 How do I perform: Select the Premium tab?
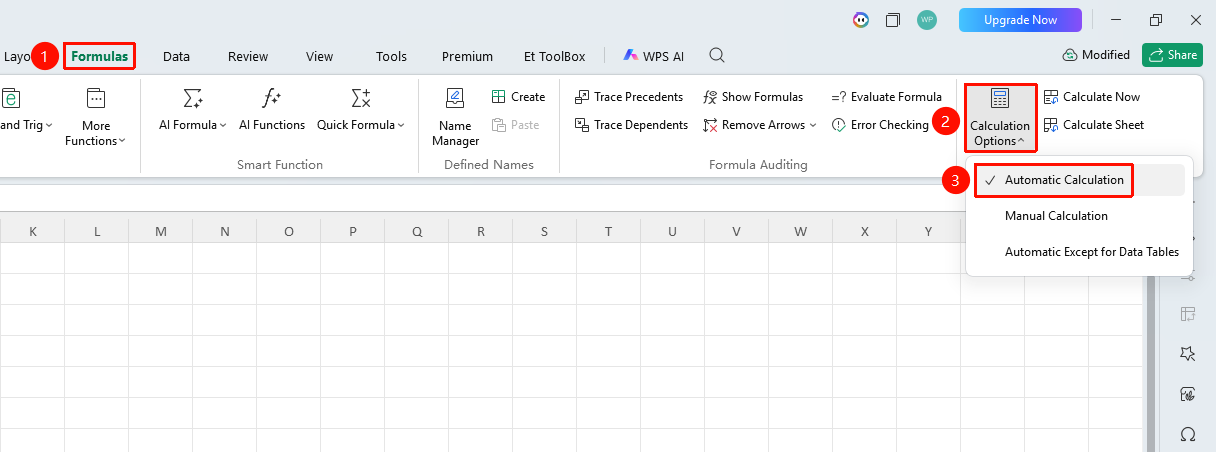click(x=467, y=57)
